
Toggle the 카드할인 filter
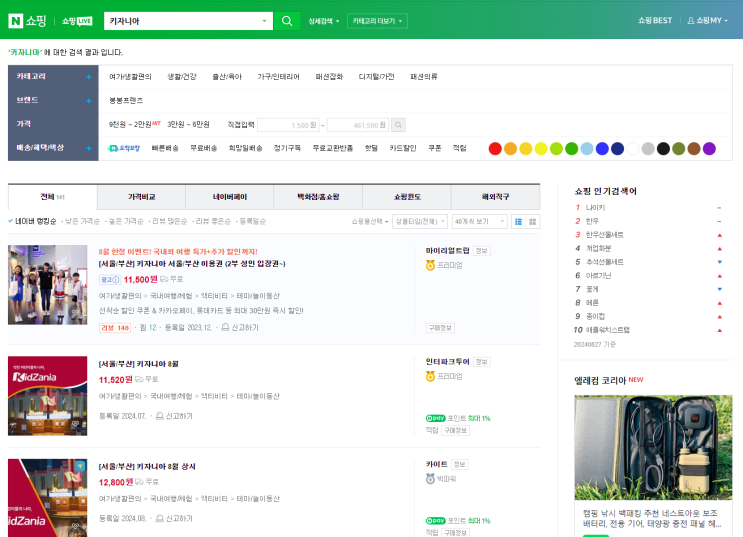[x=403, y=148]
